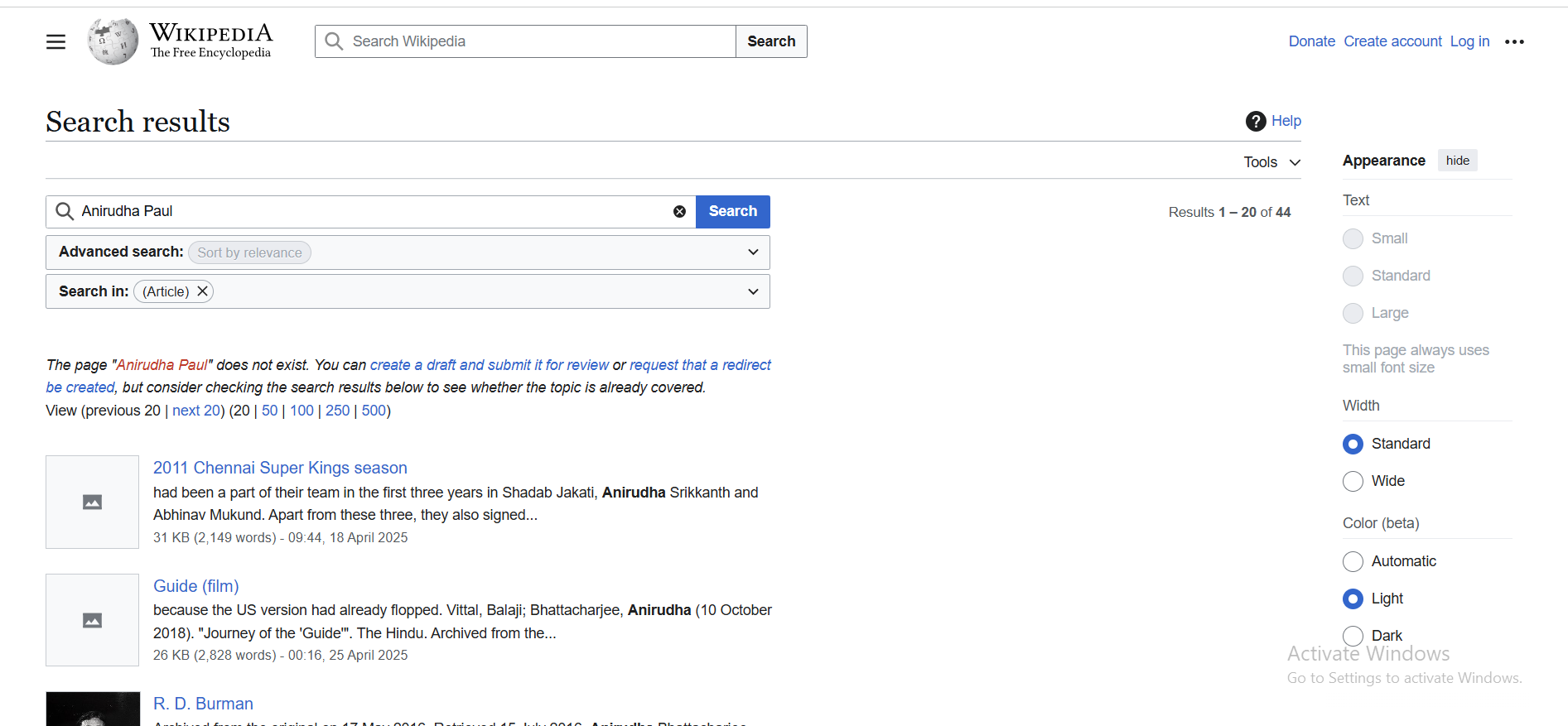
Task: Click the Help question mark icon
Action: click(x=1256, y=121)
